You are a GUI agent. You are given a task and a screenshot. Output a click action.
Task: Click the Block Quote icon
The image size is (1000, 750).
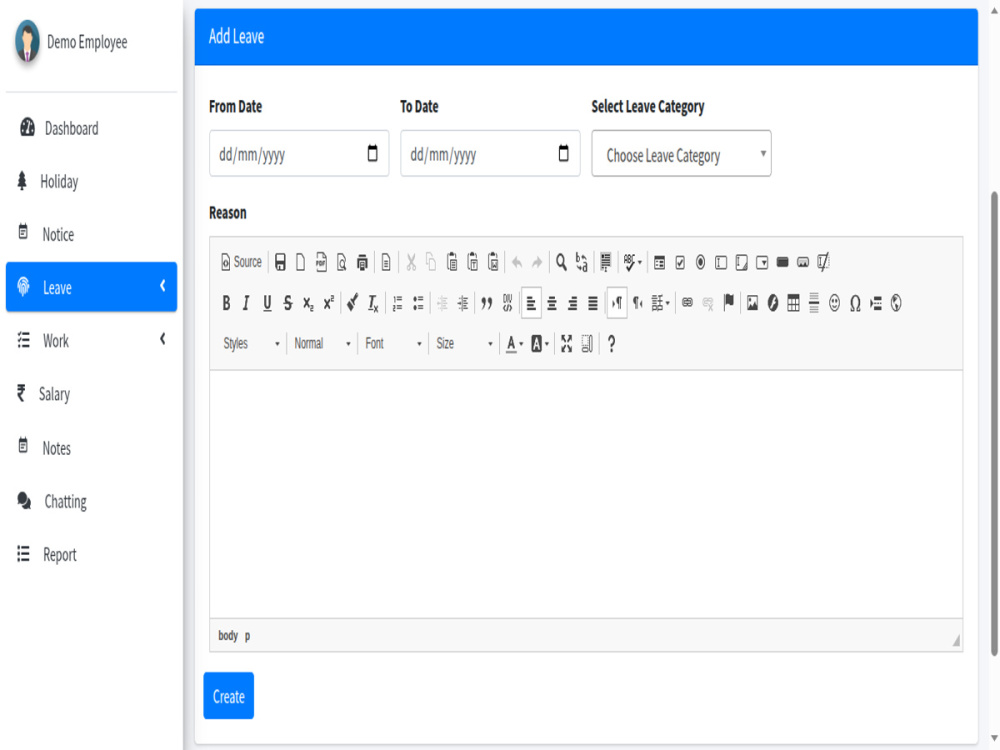487,304
